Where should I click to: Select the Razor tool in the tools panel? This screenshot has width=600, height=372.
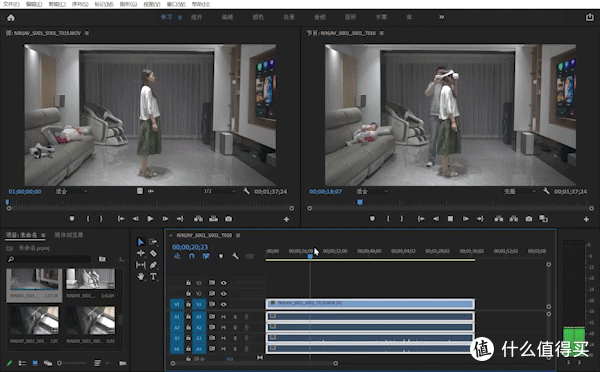[153, 253]
